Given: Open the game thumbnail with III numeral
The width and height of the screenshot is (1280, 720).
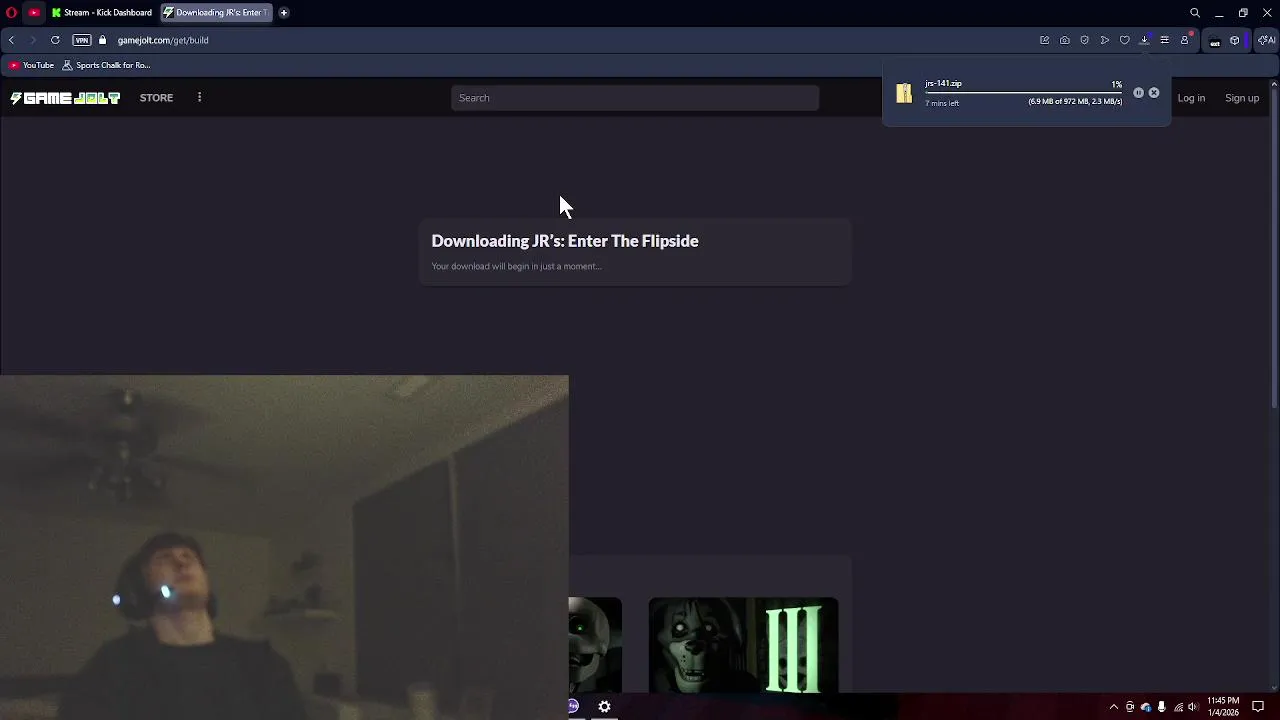Looking at the screenshot, I should [743, 645].
